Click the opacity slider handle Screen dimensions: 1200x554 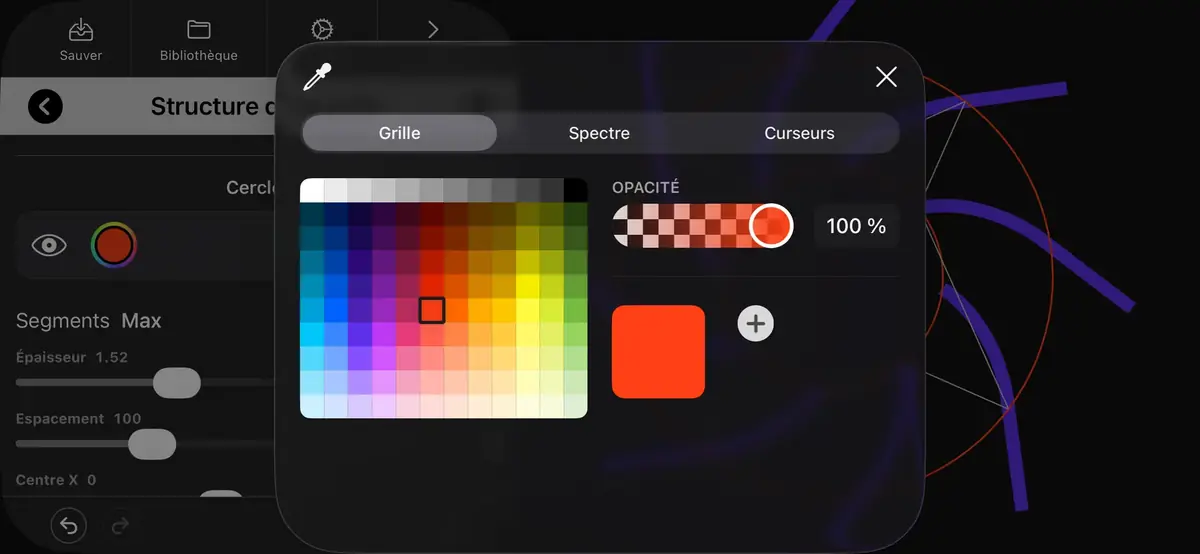[771, 226]
